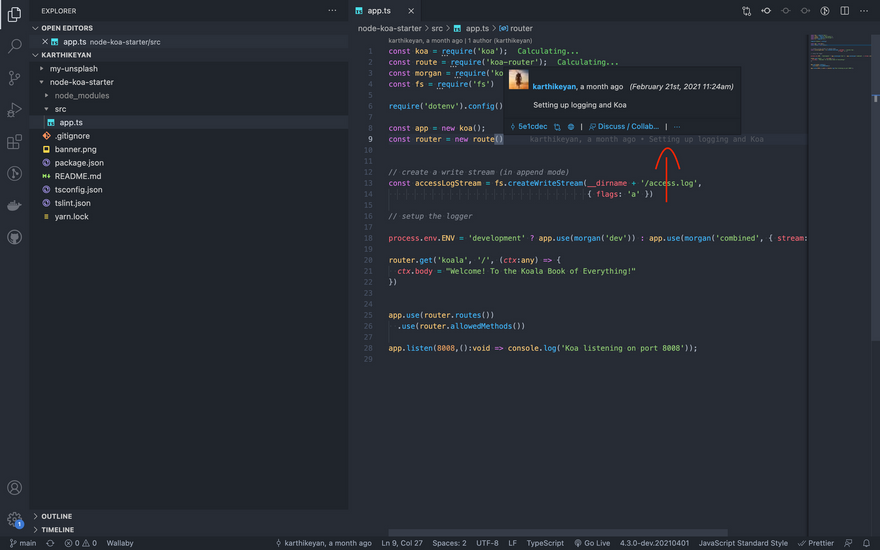
Task: Open the Search view in activity bar
Action: tap(14, 46)
